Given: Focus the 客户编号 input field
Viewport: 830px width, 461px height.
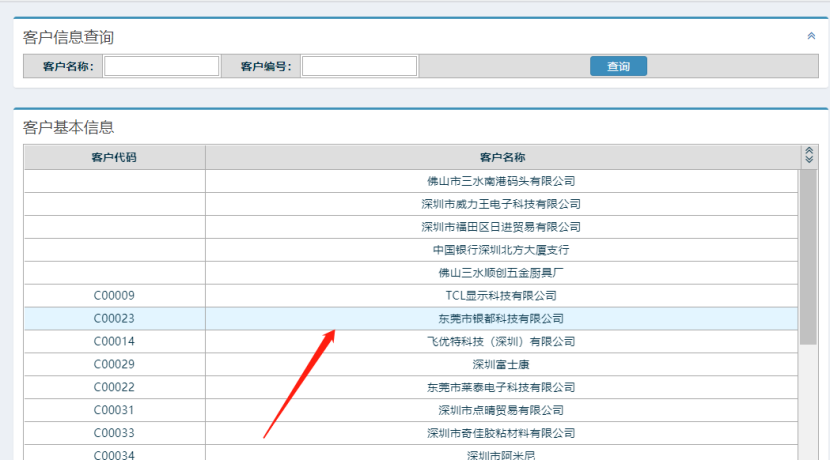Looking at the screenshot, I should pyautogui.click(x=359, y=66).
